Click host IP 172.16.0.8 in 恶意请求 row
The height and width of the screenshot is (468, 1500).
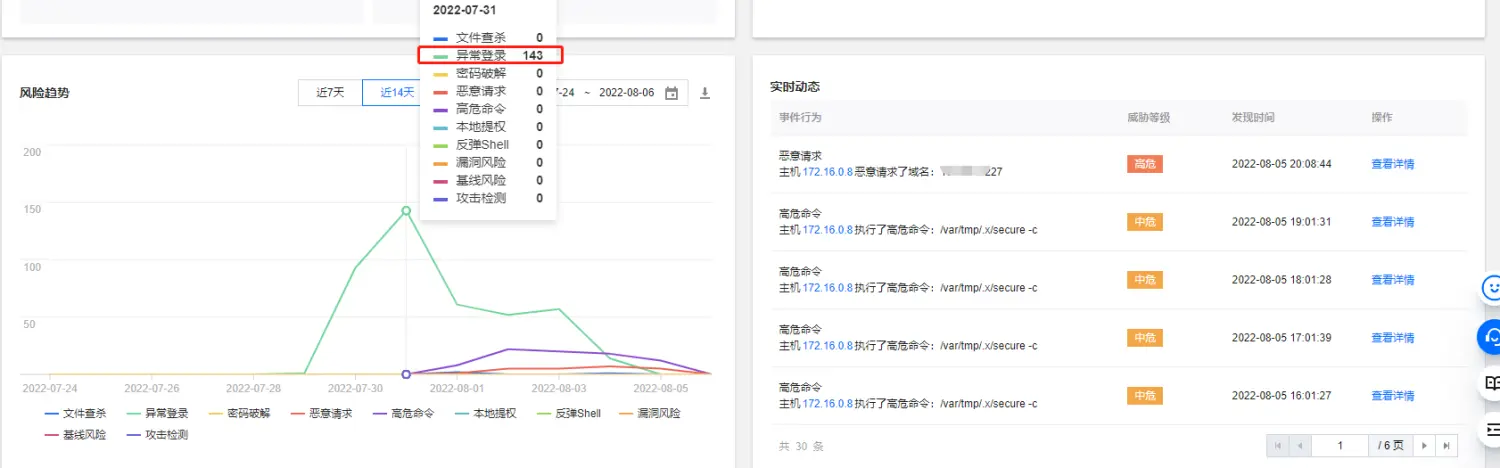point(827,172)
